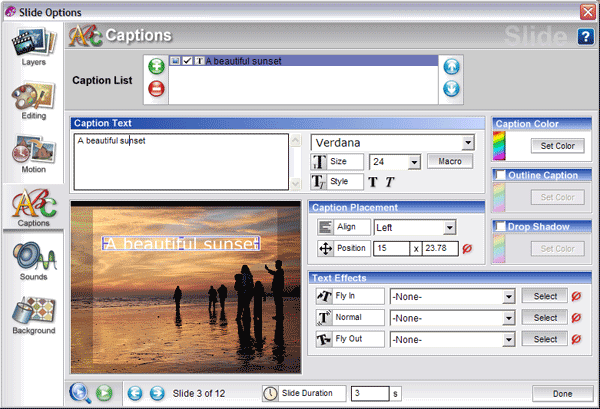Clear the Fly Out effect

pos(576,339)
